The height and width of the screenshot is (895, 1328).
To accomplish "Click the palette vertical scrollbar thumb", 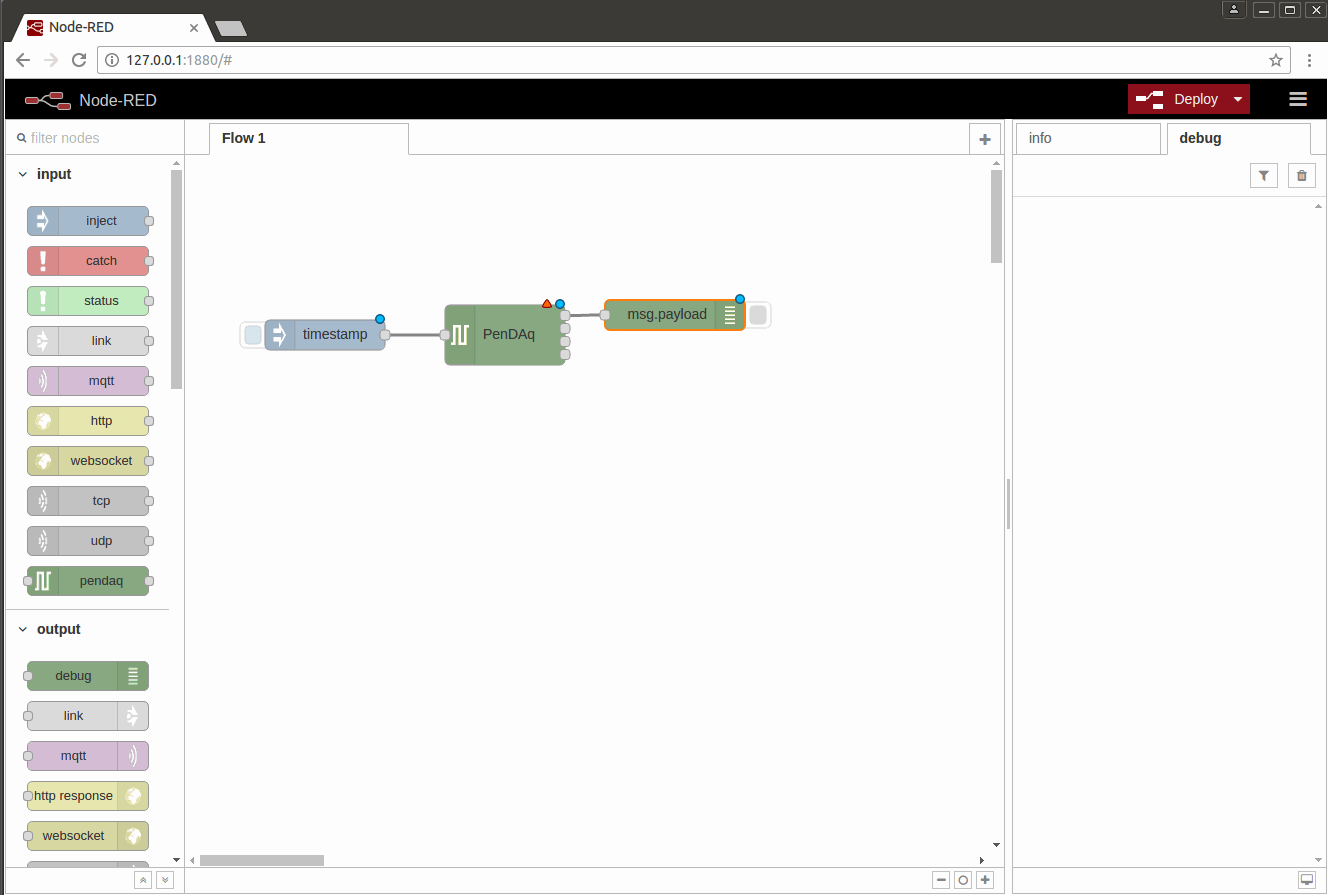I will 176,279.
